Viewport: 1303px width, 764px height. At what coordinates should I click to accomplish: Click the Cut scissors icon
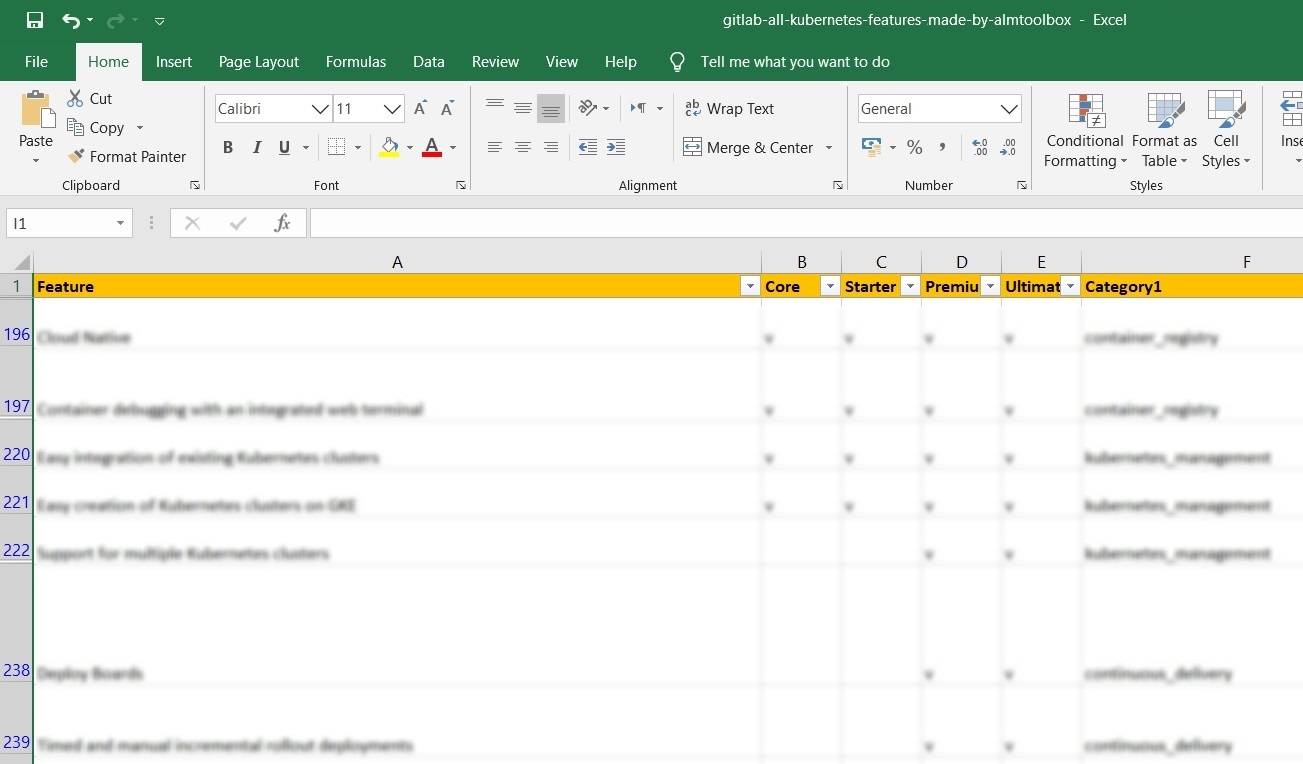(76, 99)
